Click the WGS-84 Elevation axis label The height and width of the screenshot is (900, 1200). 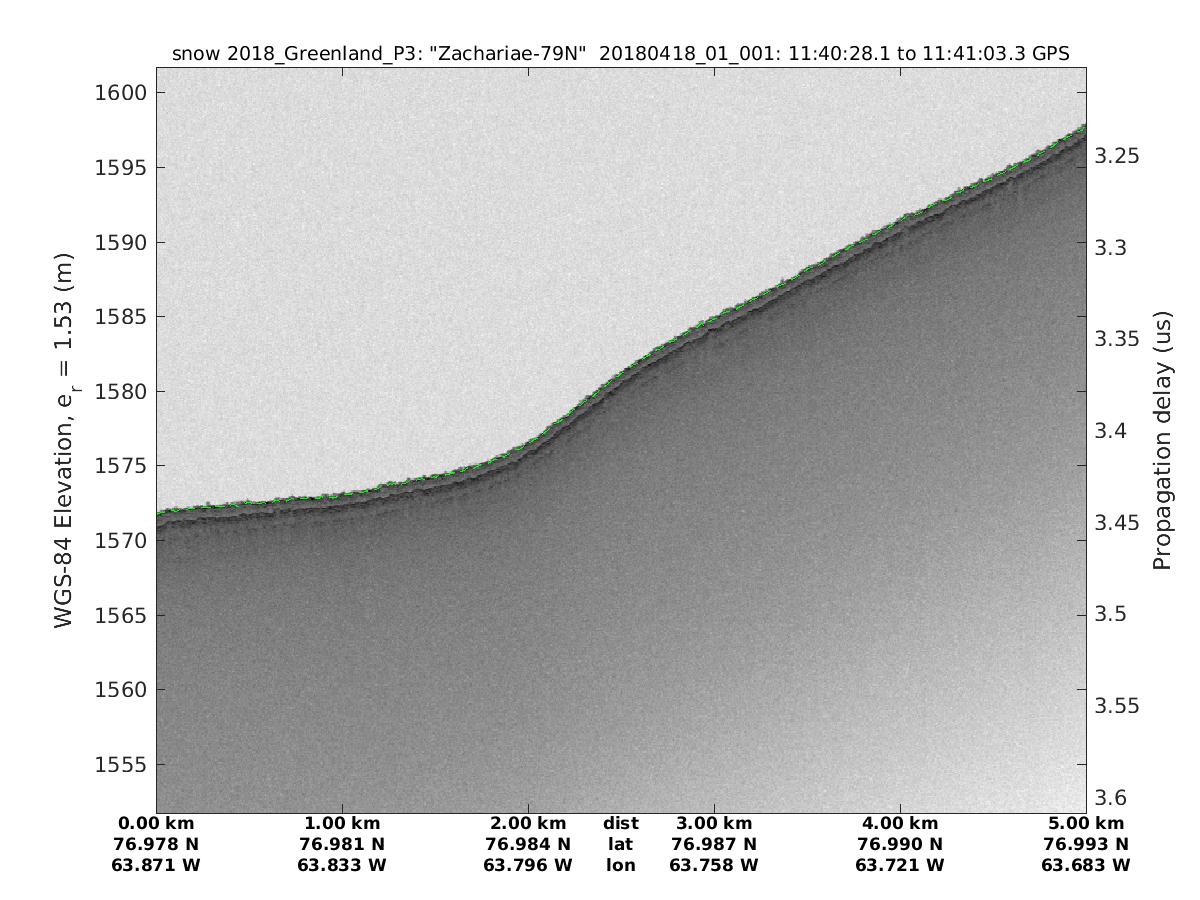pos(66,440)
